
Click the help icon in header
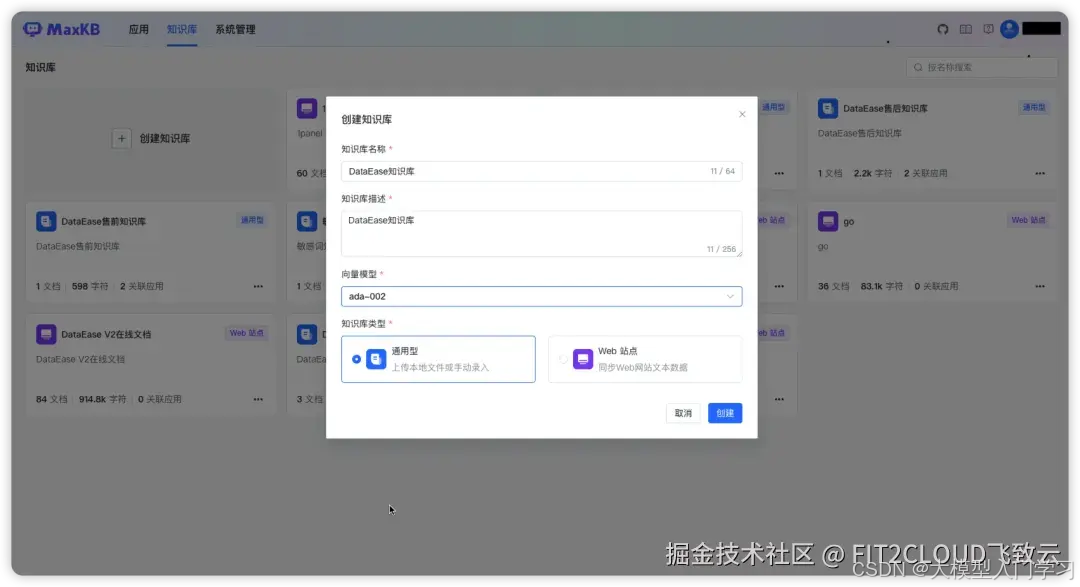[988, 29]
